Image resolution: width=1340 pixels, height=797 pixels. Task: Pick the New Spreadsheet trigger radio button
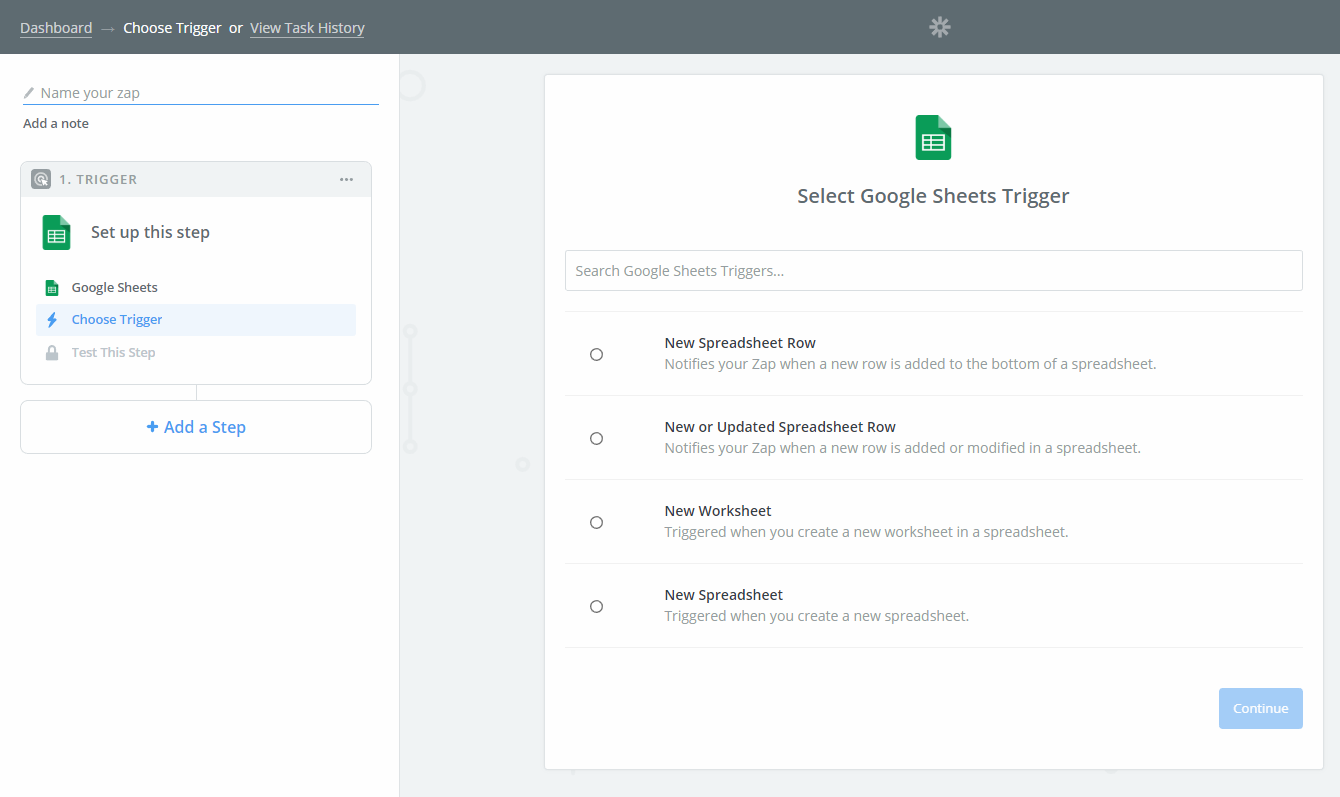[596, 606]
